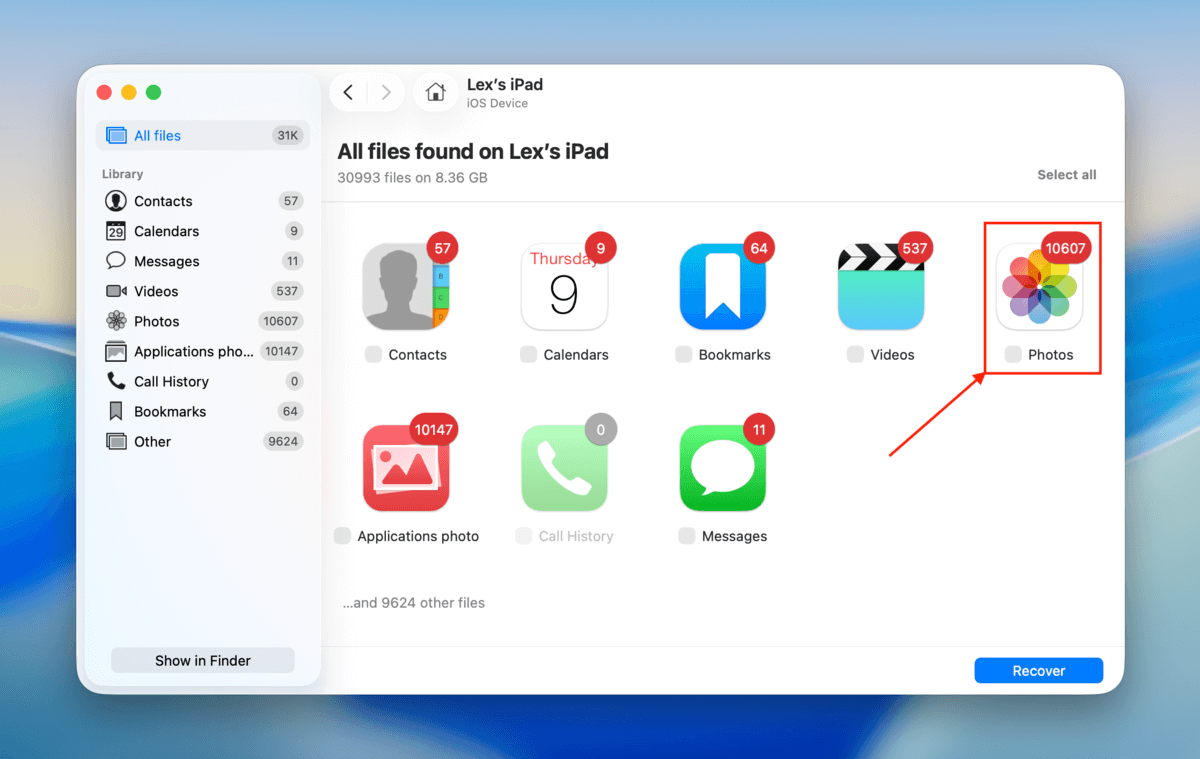Check the Photos checkbox below its icon
This screenshot has height=759, width=1200.
click(x=1013, y=354)
